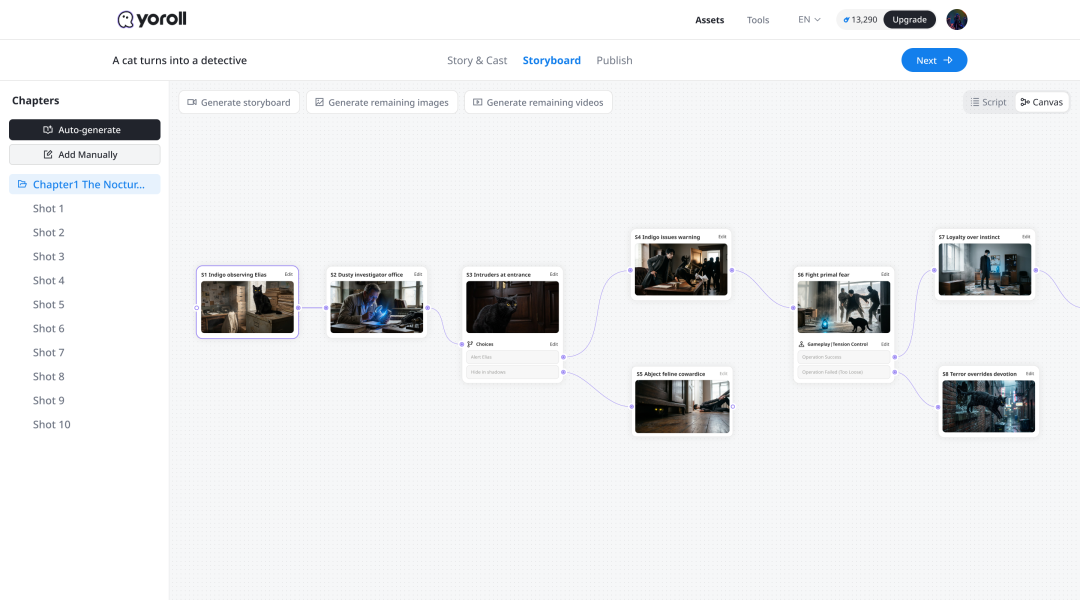Click the Hide in shadows choice option
This screenshot has width=1080, height=600.
click(512, 372)
